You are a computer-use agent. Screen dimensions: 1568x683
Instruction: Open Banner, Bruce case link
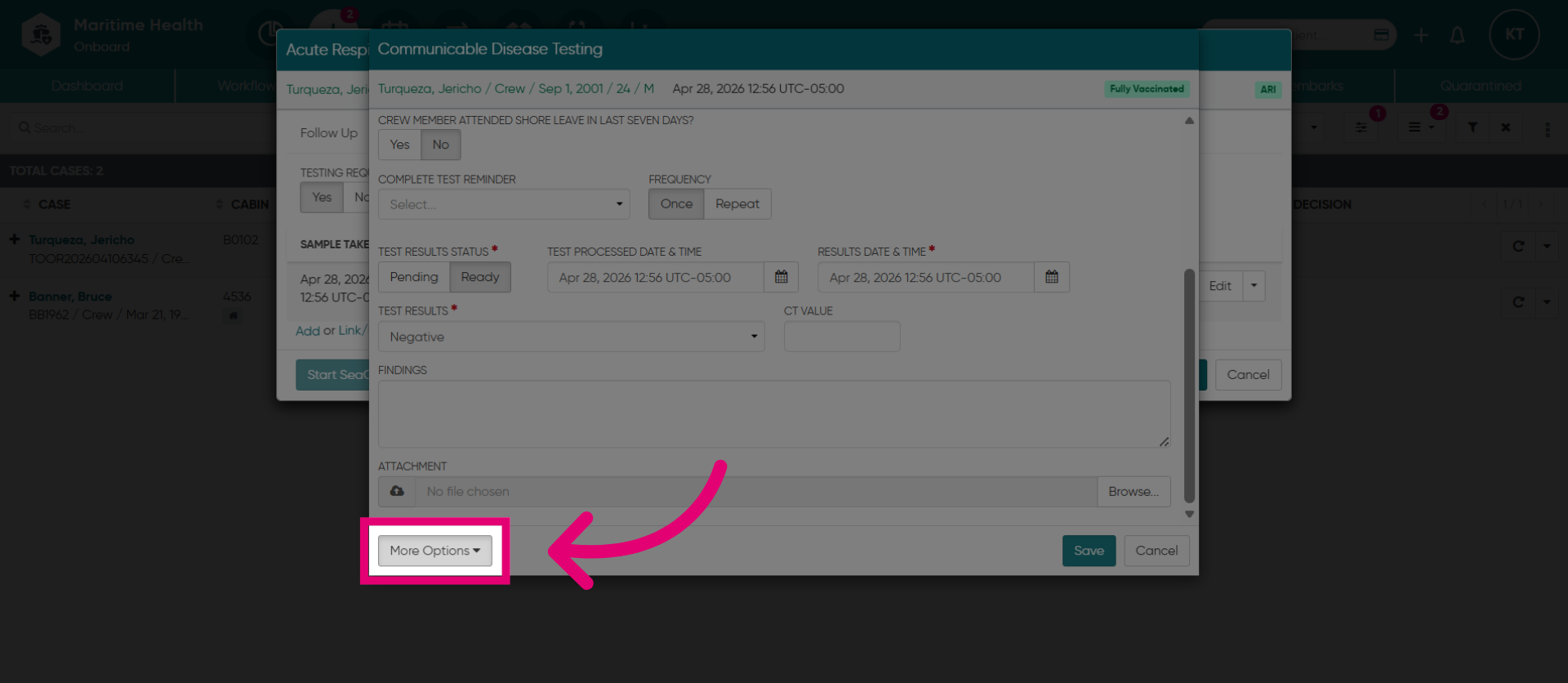[x=70, y=296]
